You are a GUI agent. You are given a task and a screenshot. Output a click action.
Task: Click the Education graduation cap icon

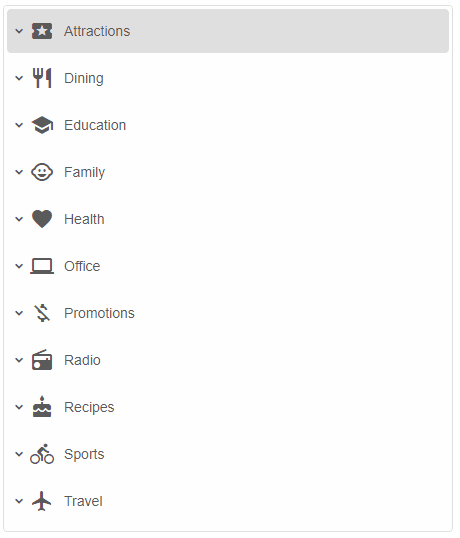(x=42, y=125)
